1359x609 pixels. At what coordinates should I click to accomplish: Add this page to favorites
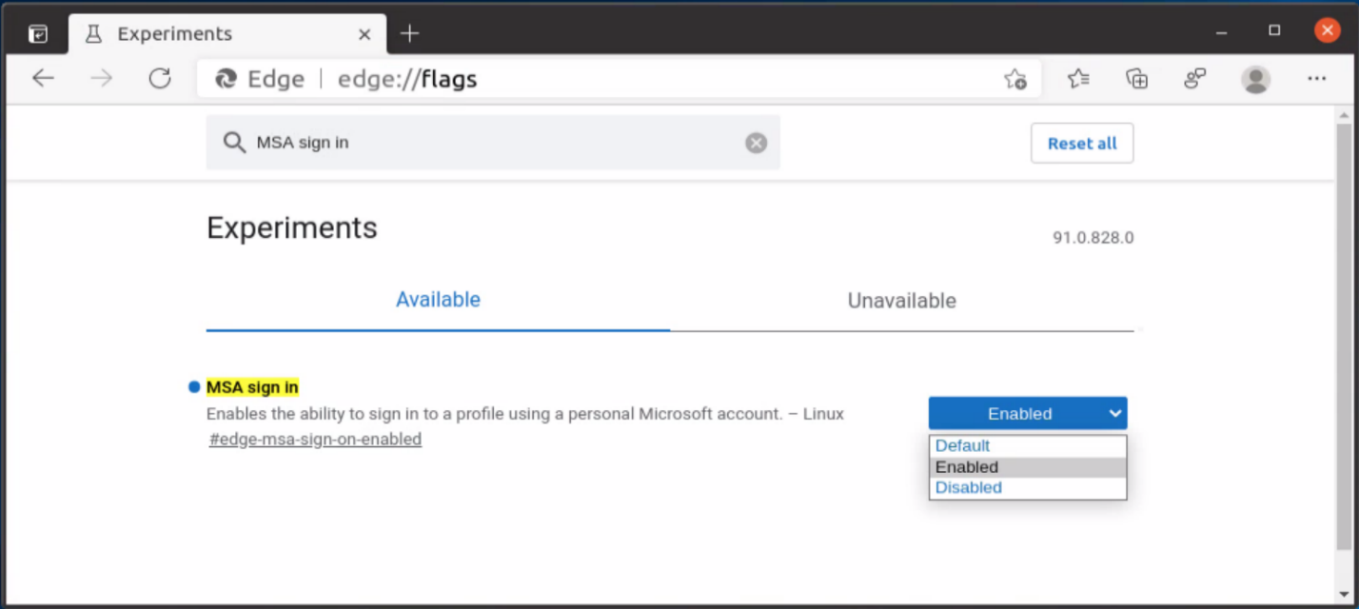pyautogui.click(x=1016, y=78)
